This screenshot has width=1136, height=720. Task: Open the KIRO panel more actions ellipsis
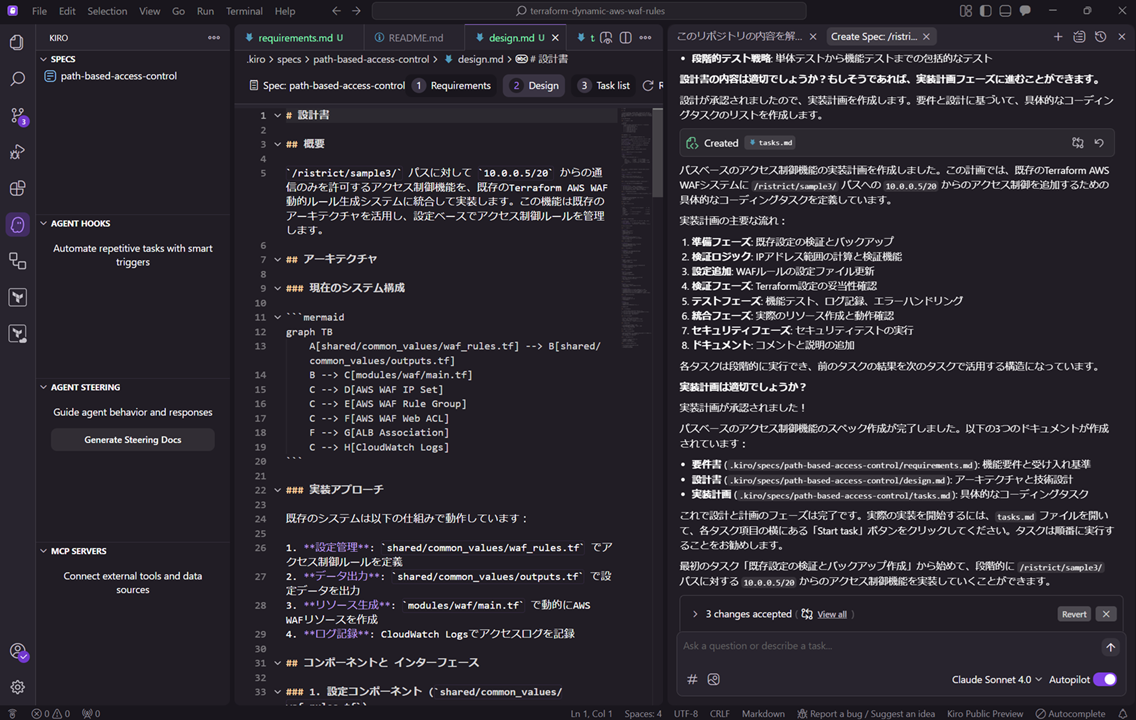pyautogui.click(x=214, y=38)
